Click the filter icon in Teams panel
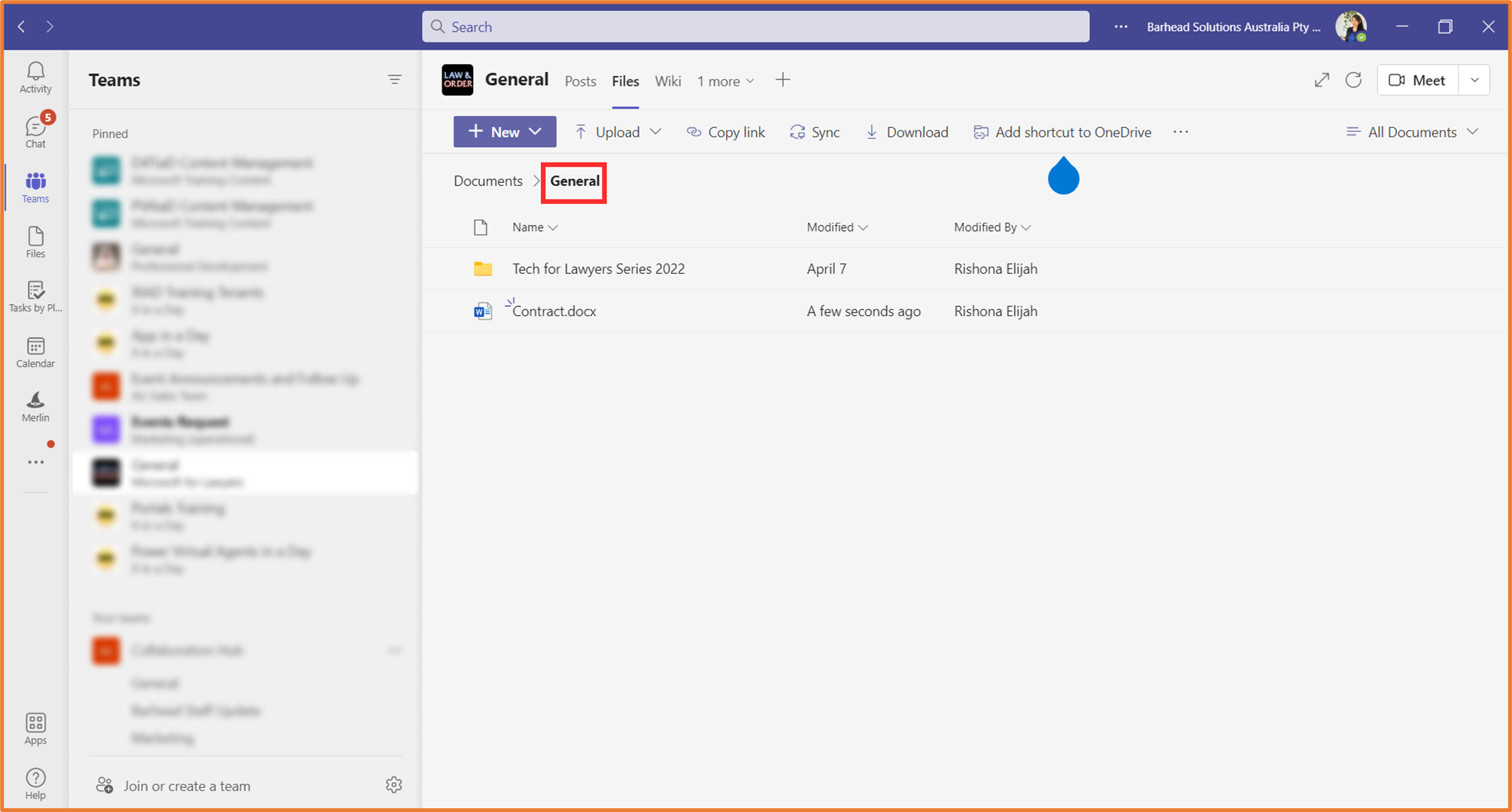1512x812 pixels. pyautogui.click(x=396, y=79)
